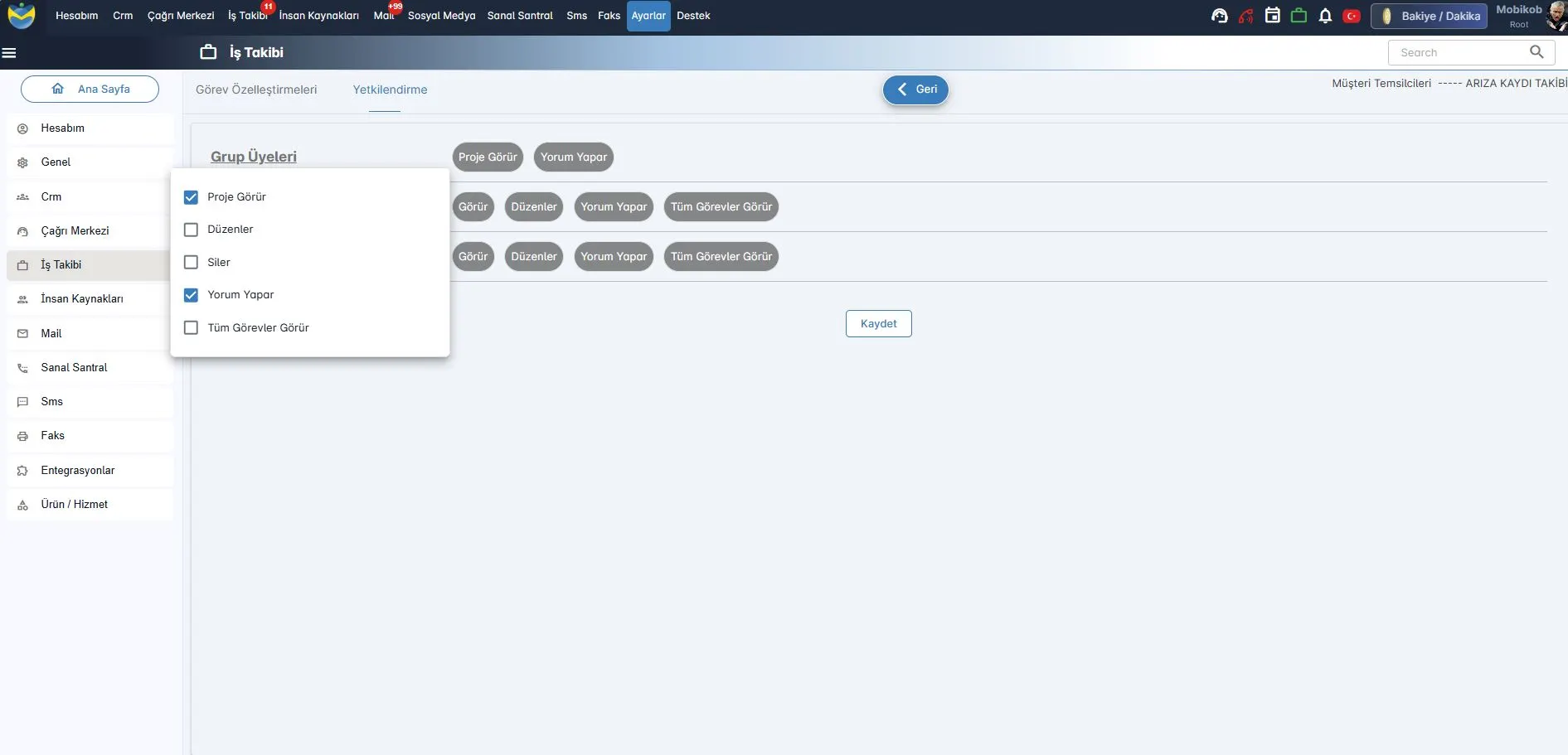The width and height of the screenshot is (1568, 755).
Task: Expand Bakiye / Dakika balance dropdown
Action: (1430, 16)
